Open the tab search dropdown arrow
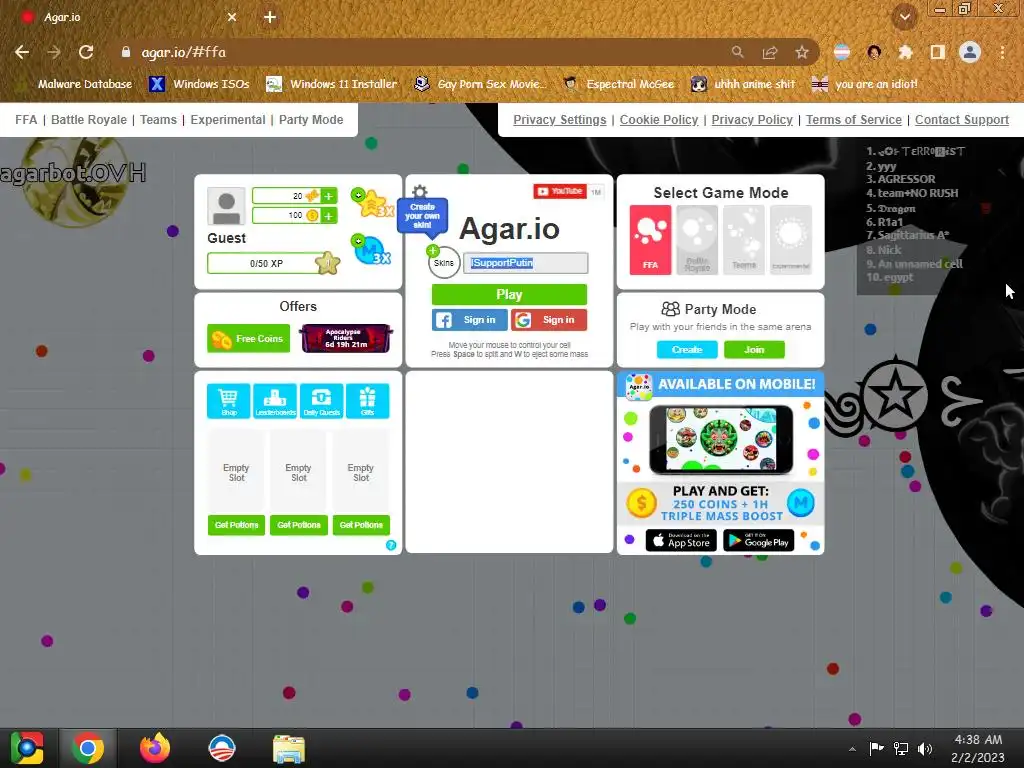Screen dimensions: 1024x768 [904, 18]
